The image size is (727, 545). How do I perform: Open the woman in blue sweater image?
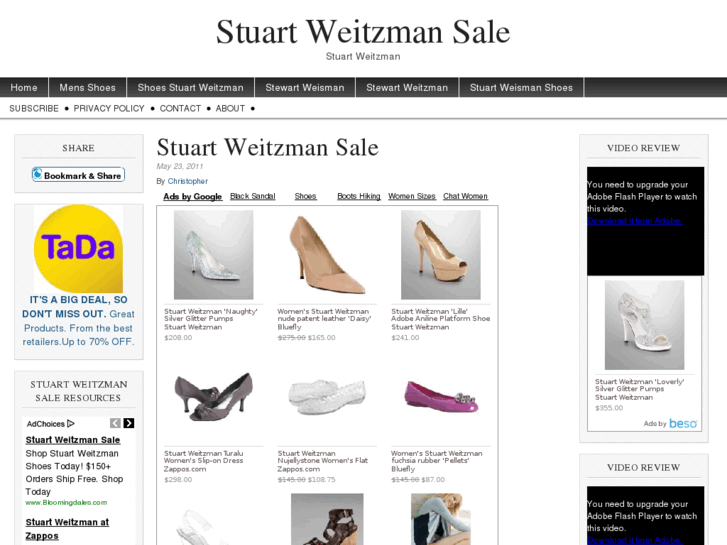440,519
